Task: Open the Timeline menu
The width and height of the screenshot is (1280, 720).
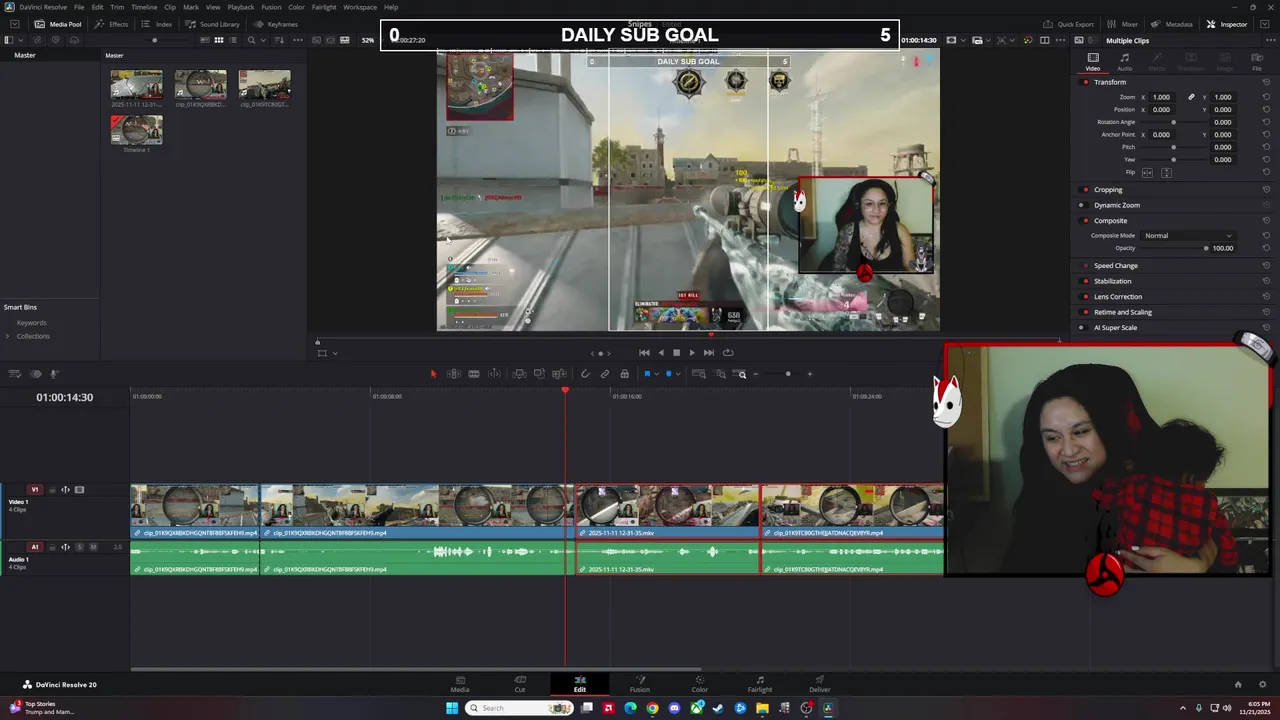Action: (144, 7)
